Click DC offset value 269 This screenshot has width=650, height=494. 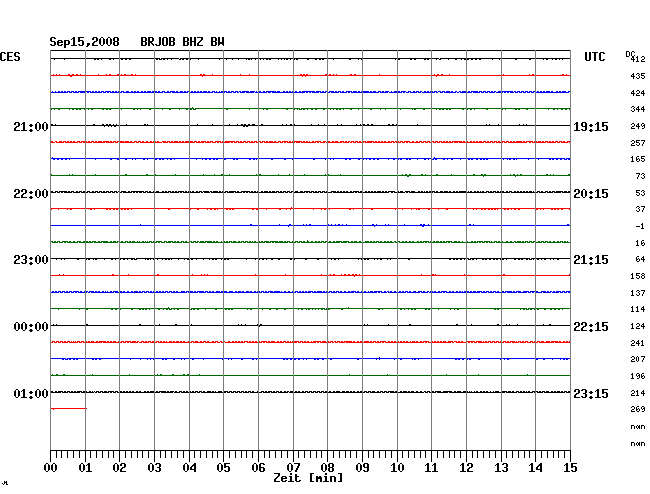click(638, 409)
